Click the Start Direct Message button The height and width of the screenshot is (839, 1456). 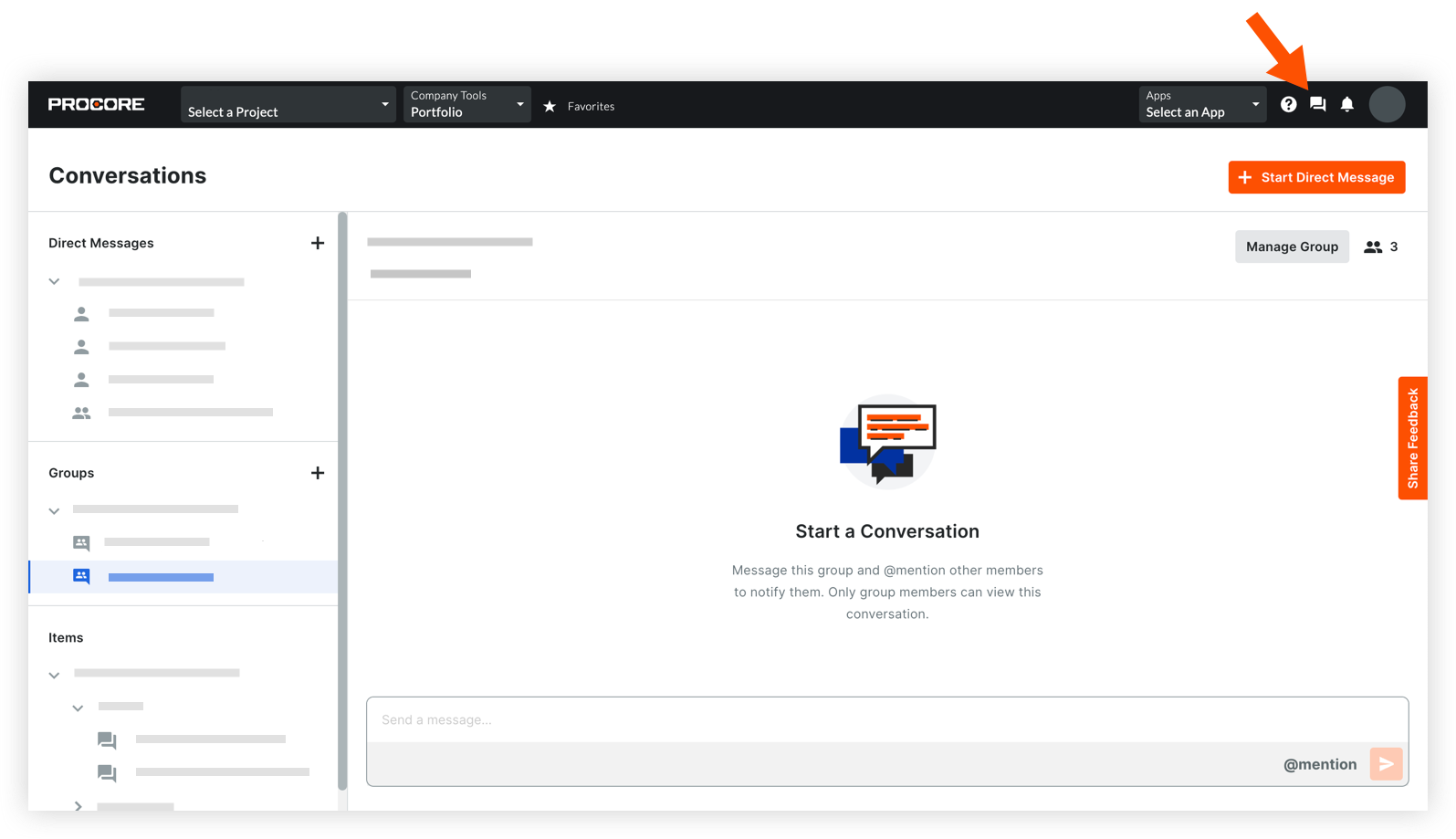1316,177
